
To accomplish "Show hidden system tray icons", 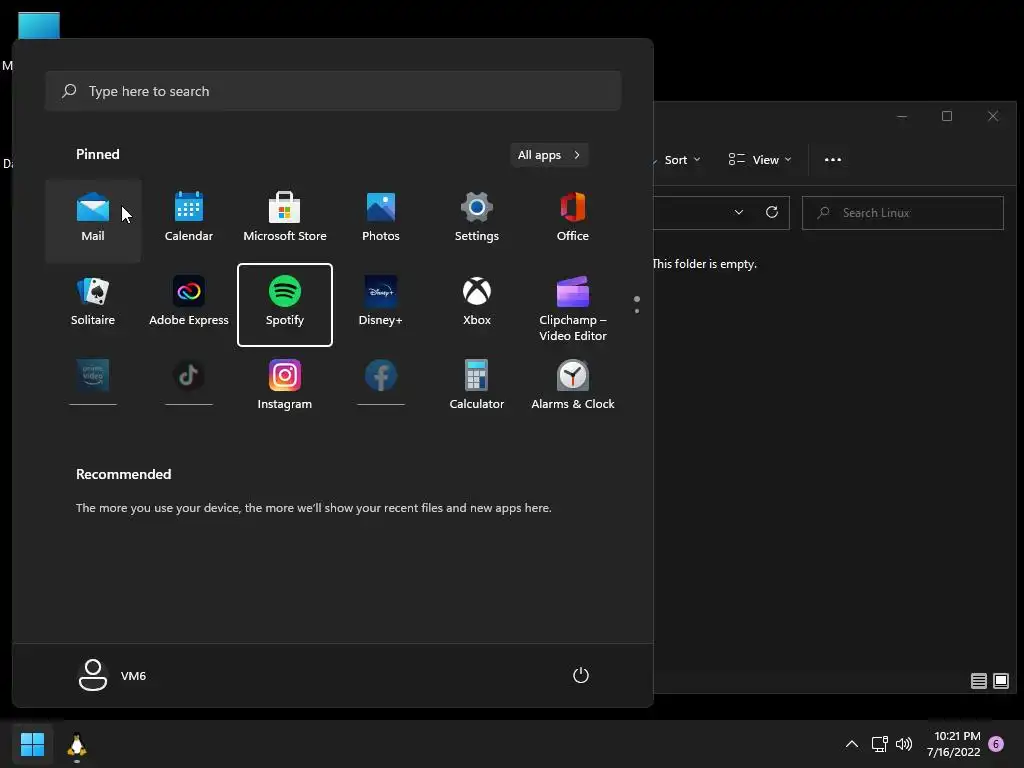I will tap(852, 744).
